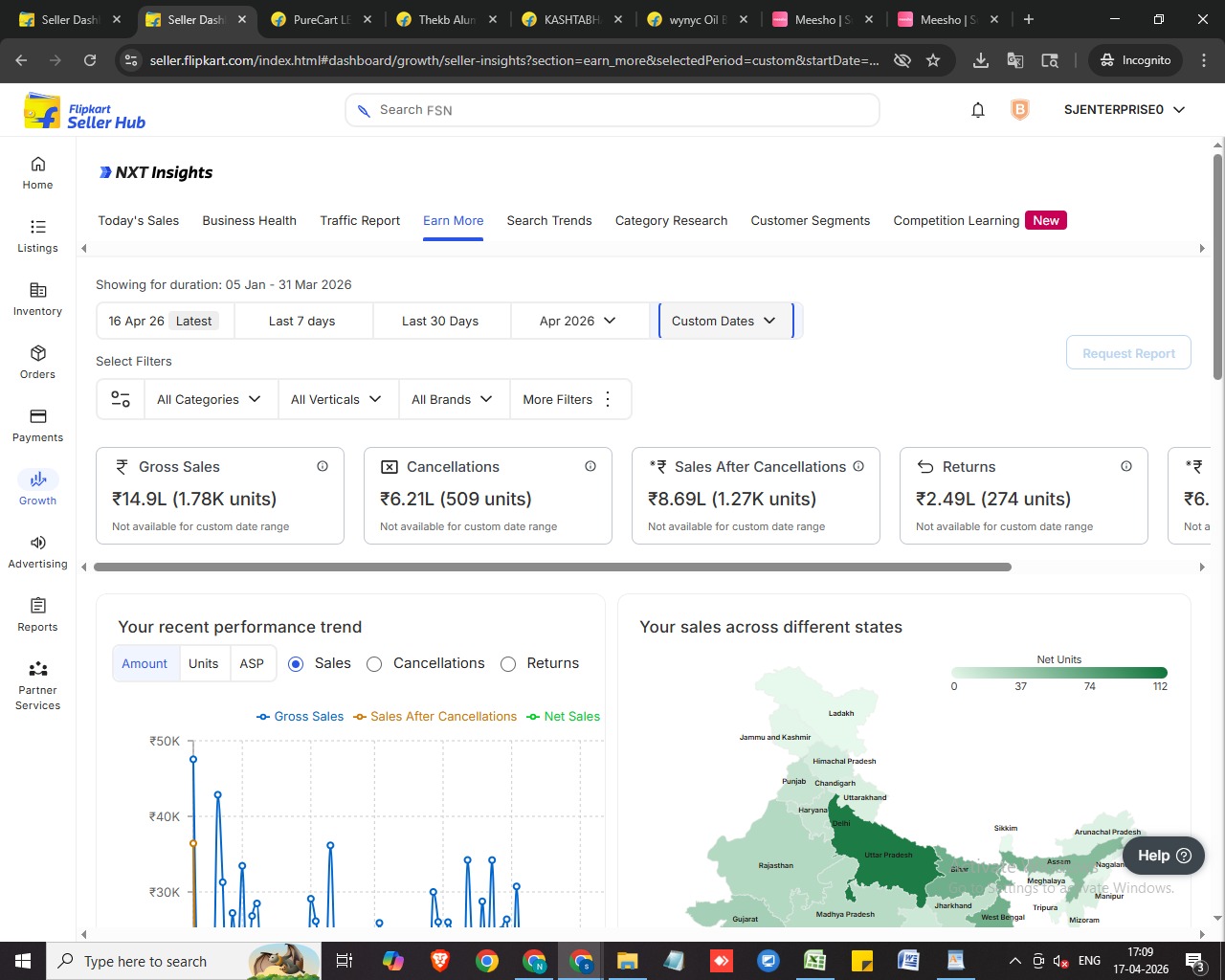Show info for Gross Sales card
The image size is (1225, 980).
(323, 466)
